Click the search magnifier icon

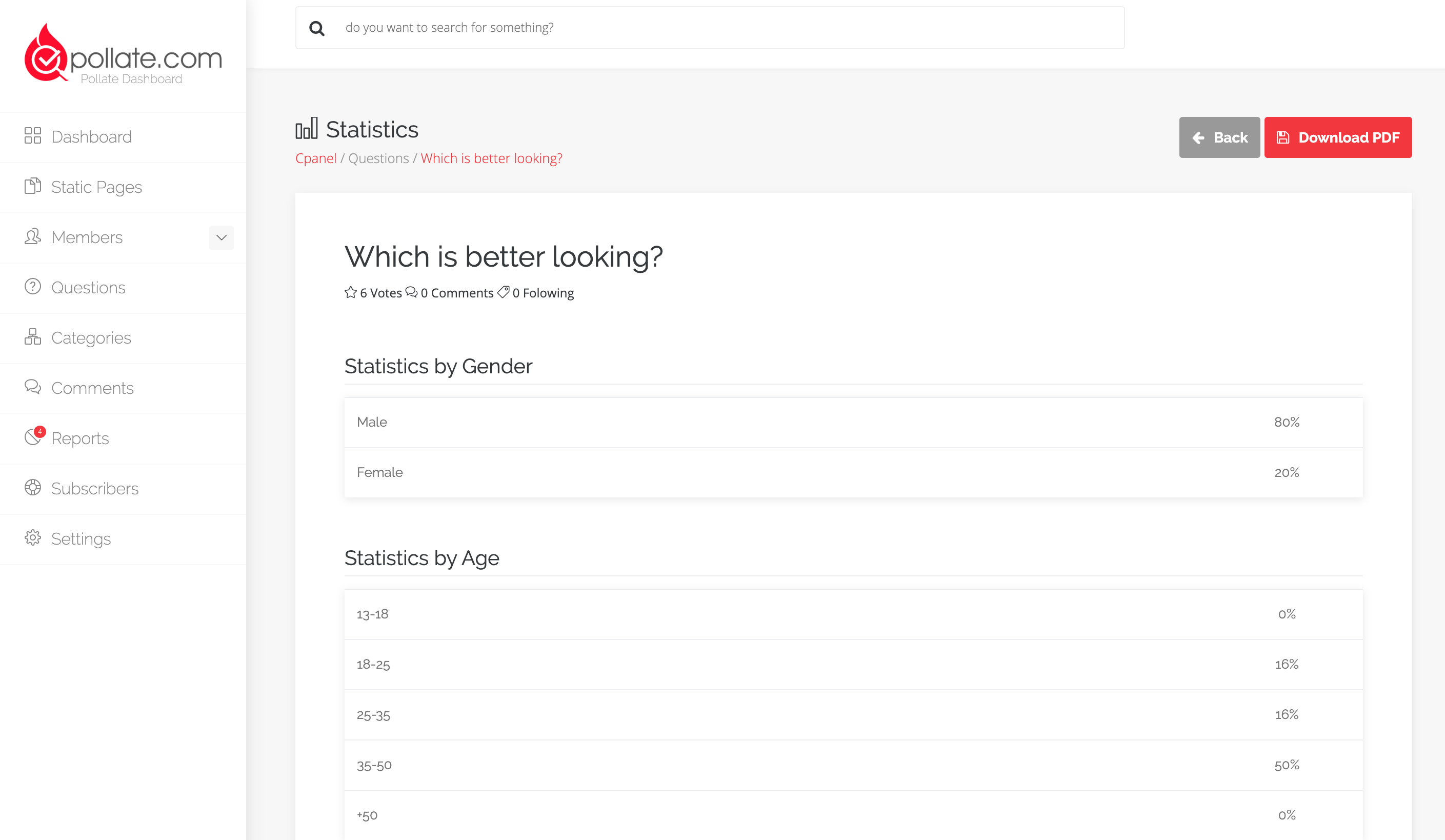click(316, 28)
